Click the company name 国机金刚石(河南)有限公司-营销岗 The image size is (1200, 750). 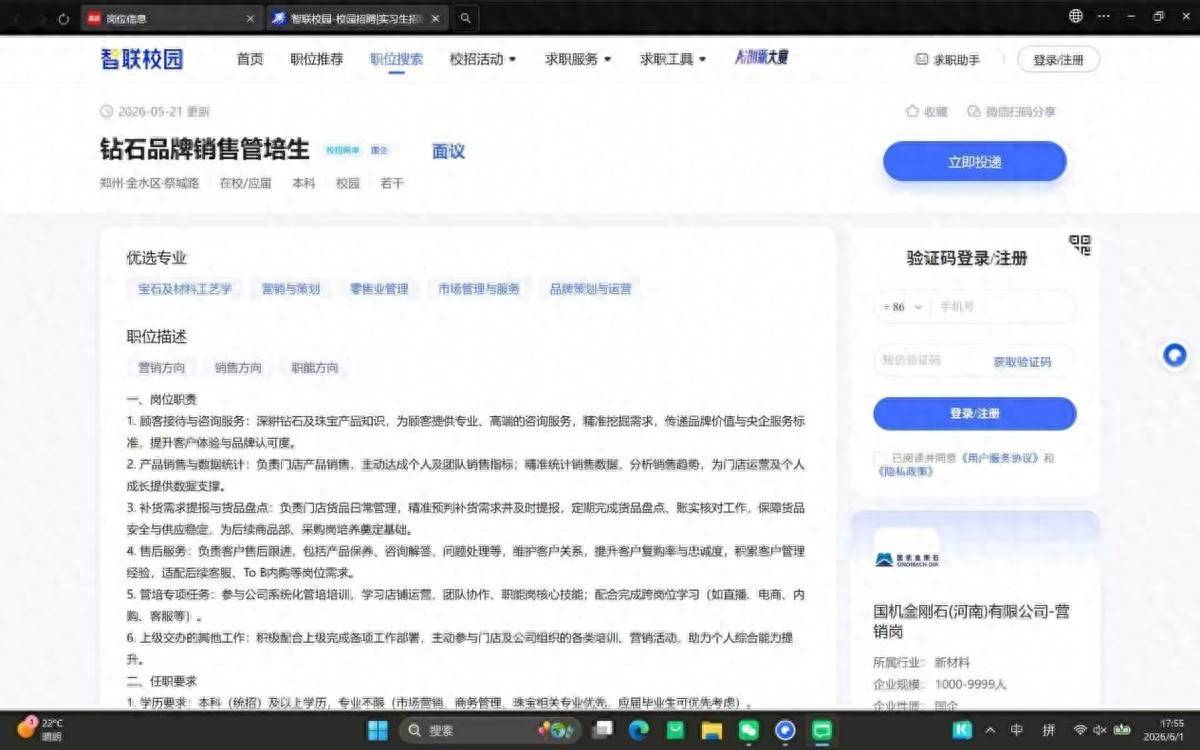pos(972,621)
